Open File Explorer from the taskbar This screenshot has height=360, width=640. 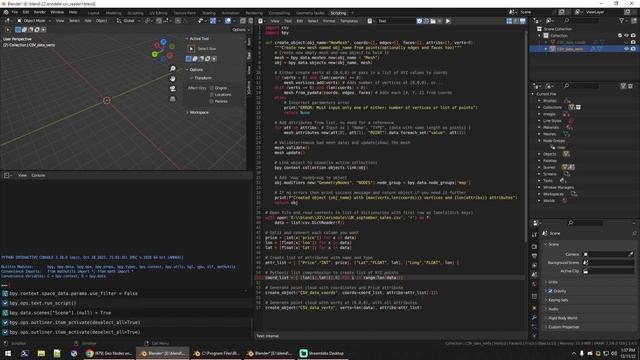[x=41, y=353]
